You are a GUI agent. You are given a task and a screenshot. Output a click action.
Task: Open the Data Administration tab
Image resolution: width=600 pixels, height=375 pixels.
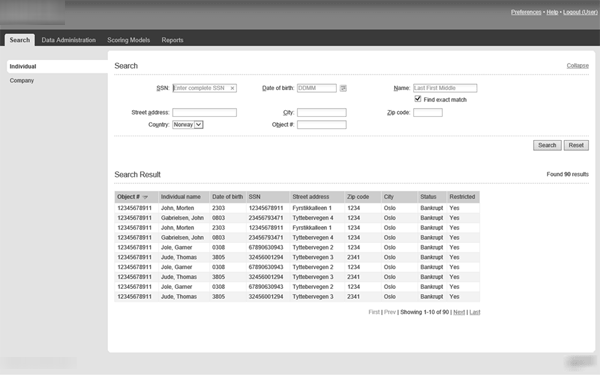click(68, 40)
